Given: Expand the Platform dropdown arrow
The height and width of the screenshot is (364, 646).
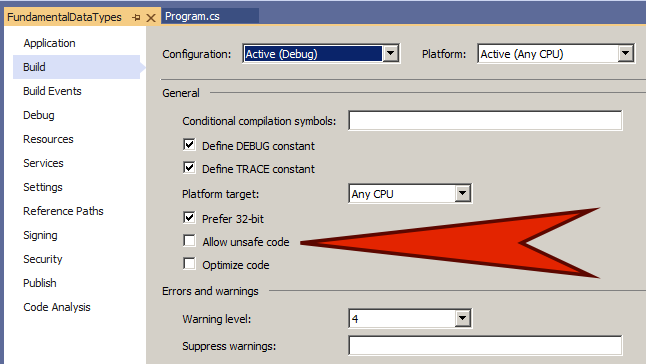Looking at the screenshot, I should coord(625,54).
